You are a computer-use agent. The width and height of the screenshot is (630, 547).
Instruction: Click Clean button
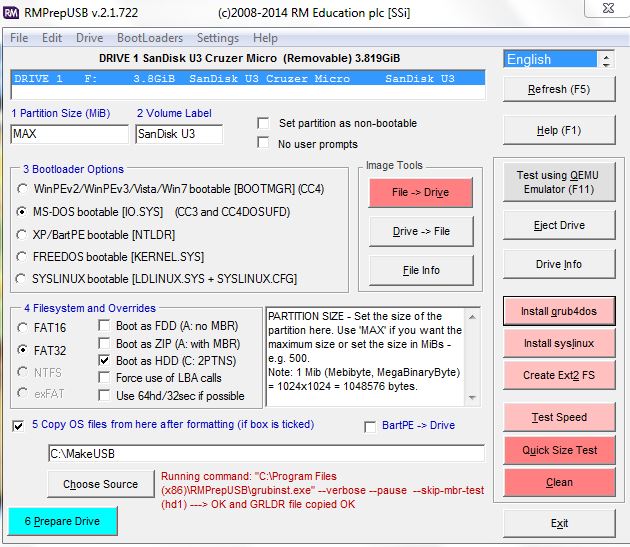559,482
